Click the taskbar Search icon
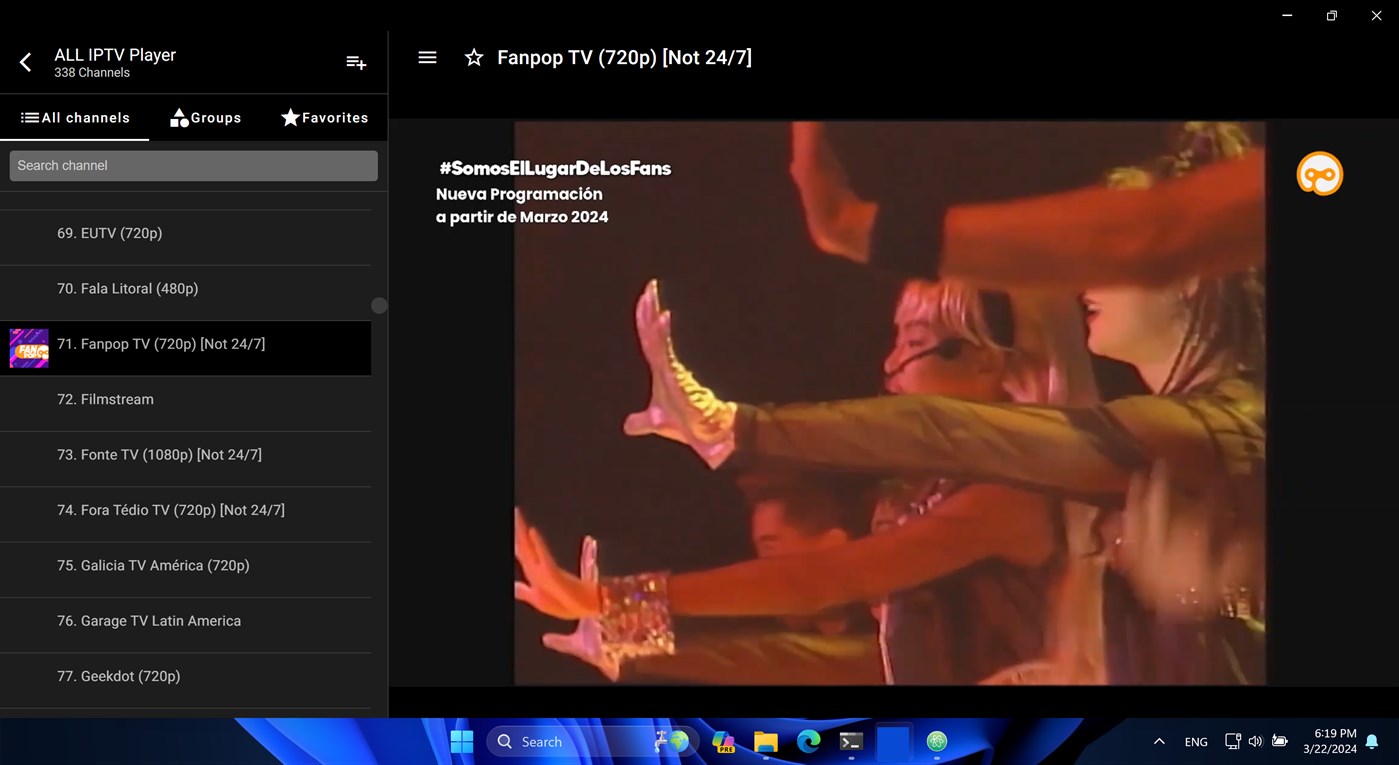Viewport: 1399px width, 765px height. 504,741
